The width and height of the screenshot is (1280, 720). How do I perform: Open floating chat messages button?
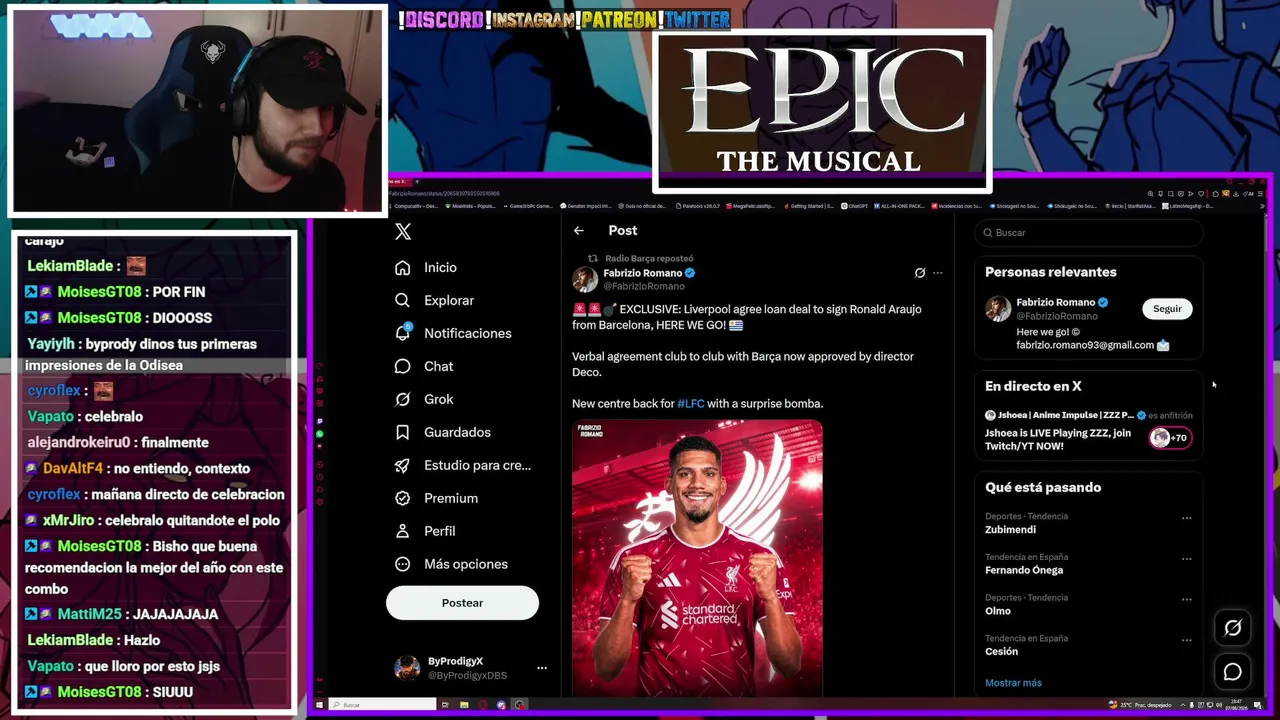pos(1233,672)
